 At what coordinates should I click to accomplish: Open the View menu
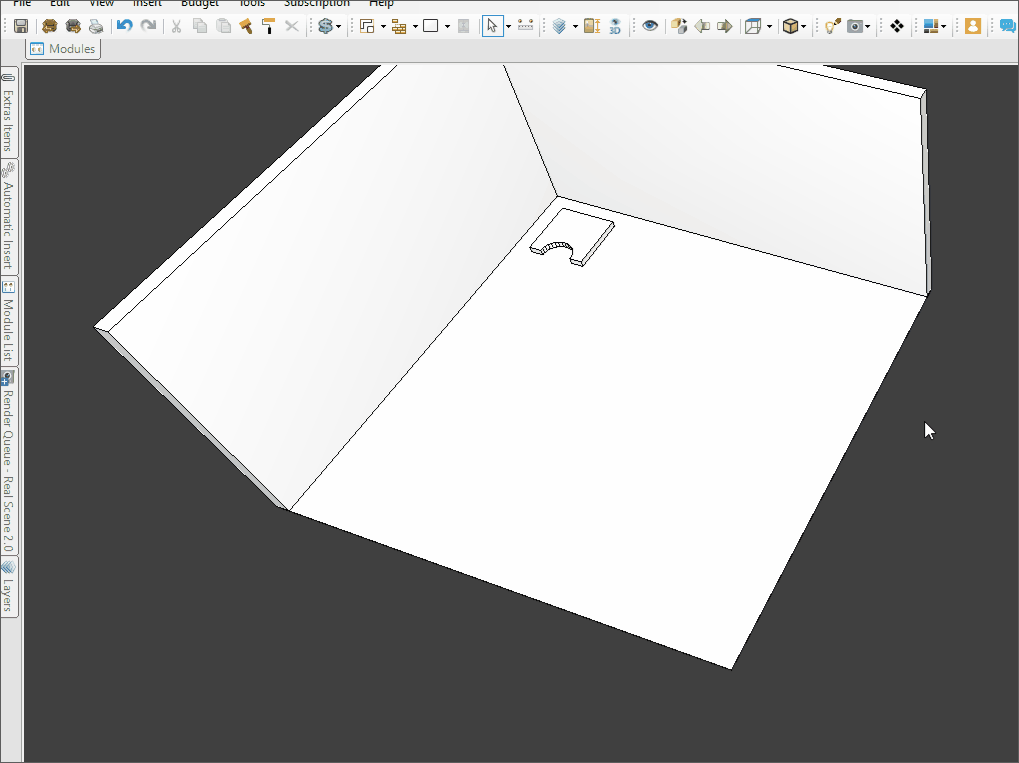tap(101, 3)
